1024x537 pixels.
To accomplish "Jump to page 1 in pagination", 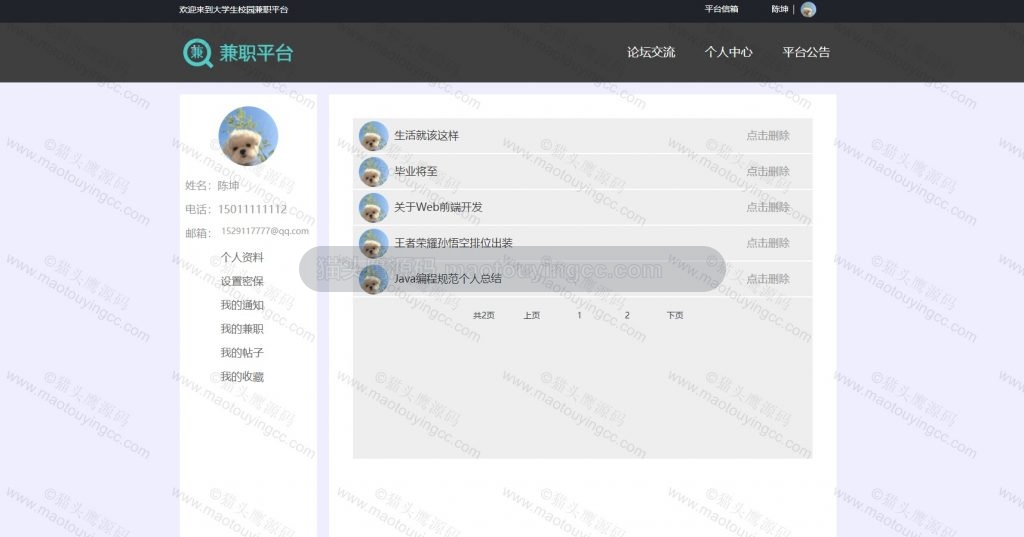I will (579, 316).
